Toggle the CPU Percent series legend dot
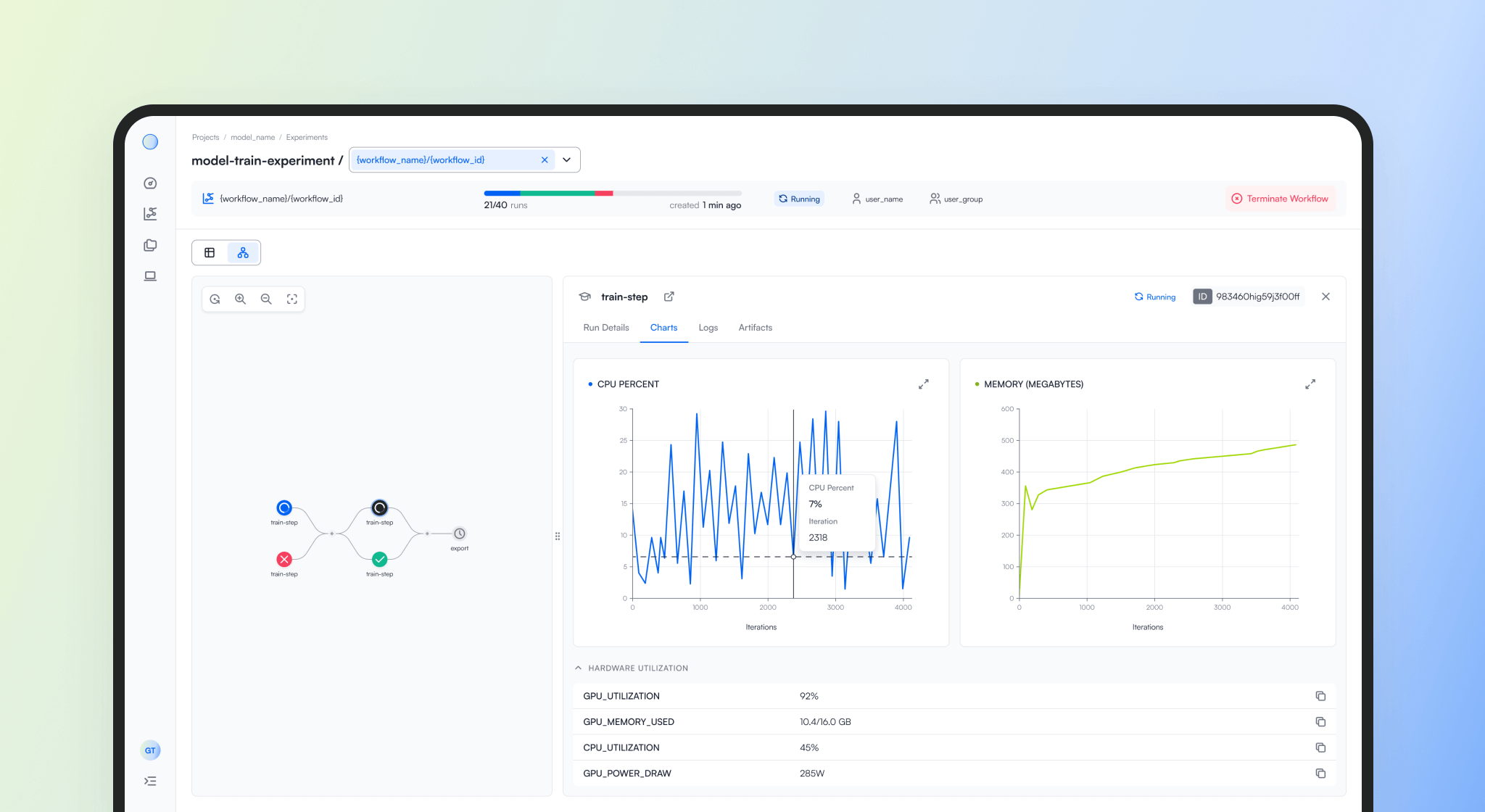Screen dimensions: 1485x812 click(x=590, y=384)
